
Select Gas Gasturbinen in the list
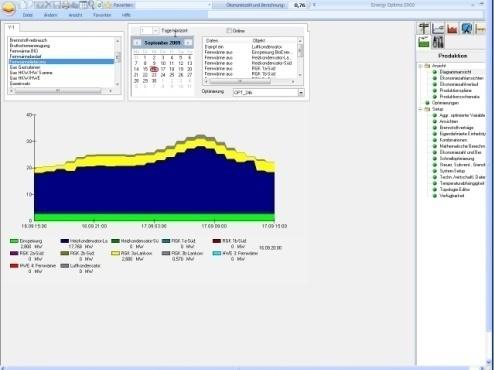[x=61, y=67]
